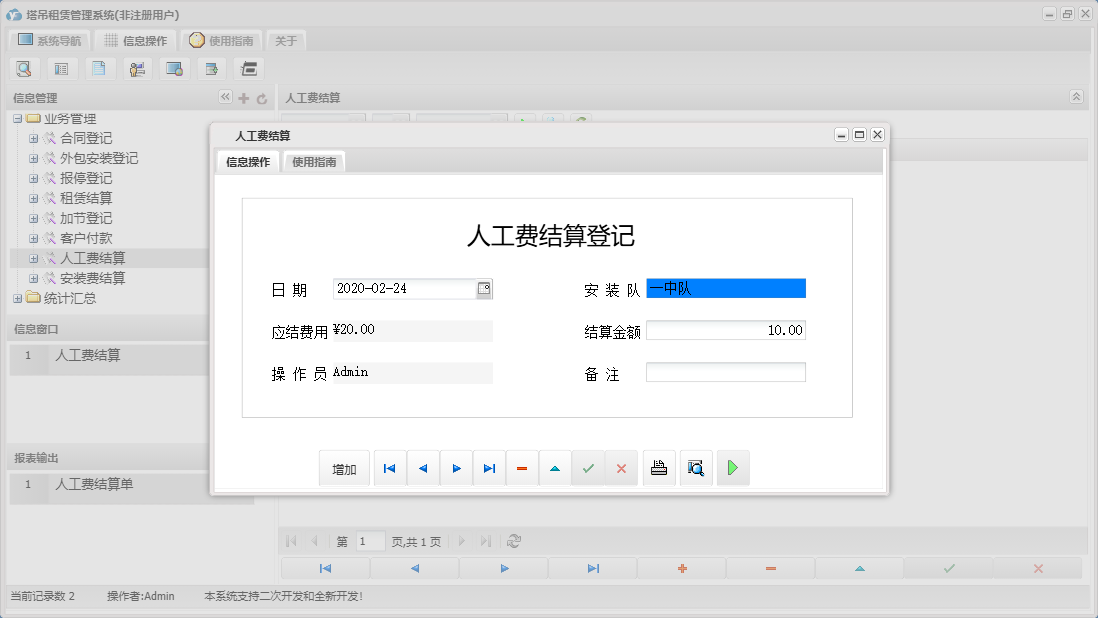1098x618 pixels.
Task: Click the confirm checkmark to save record
Action: (x=588, y=467)
